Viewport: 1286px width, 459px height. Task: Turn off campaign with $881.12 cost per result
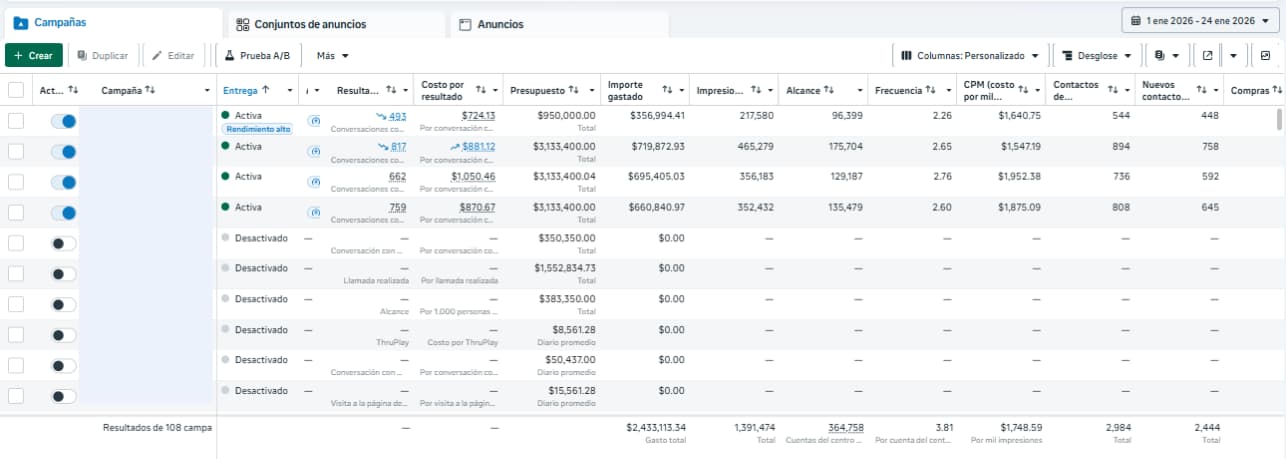[64, 152]
